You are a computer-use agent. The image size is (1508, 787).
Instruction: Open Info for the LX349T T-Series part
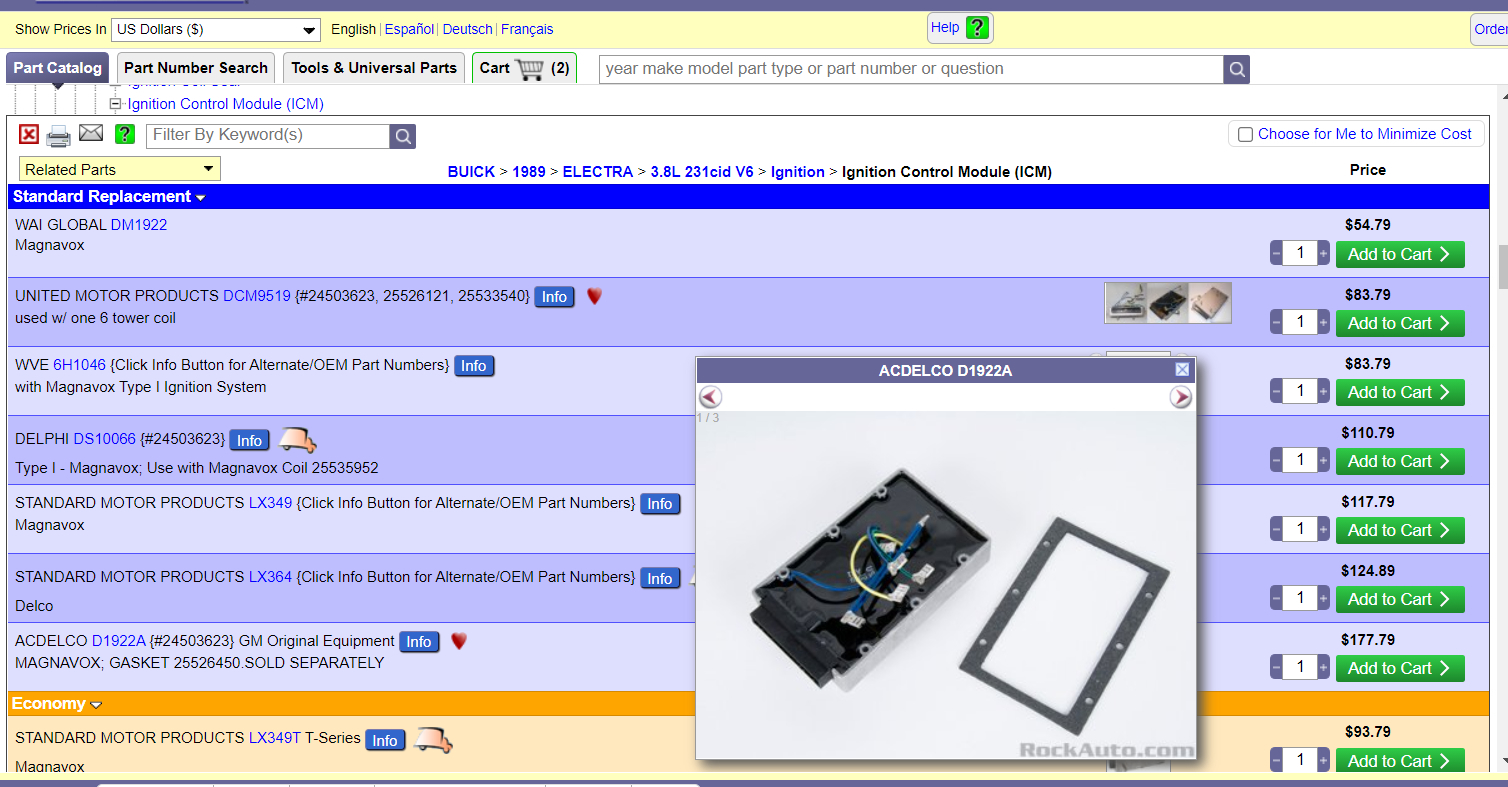point(385,740)
